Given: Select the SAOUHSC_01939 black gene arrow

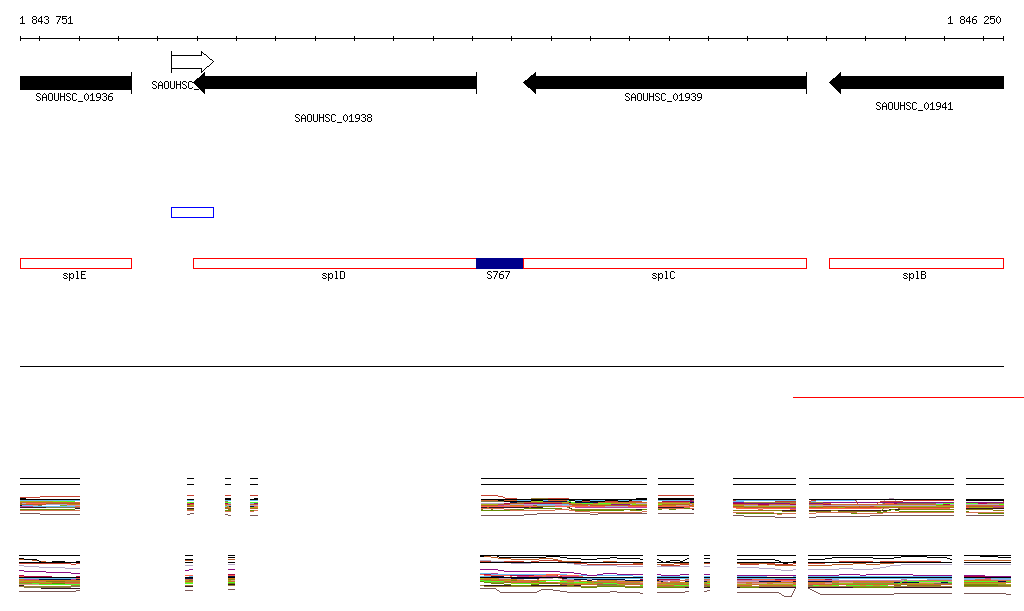Looking at the screenshot, I should point(665,83).
